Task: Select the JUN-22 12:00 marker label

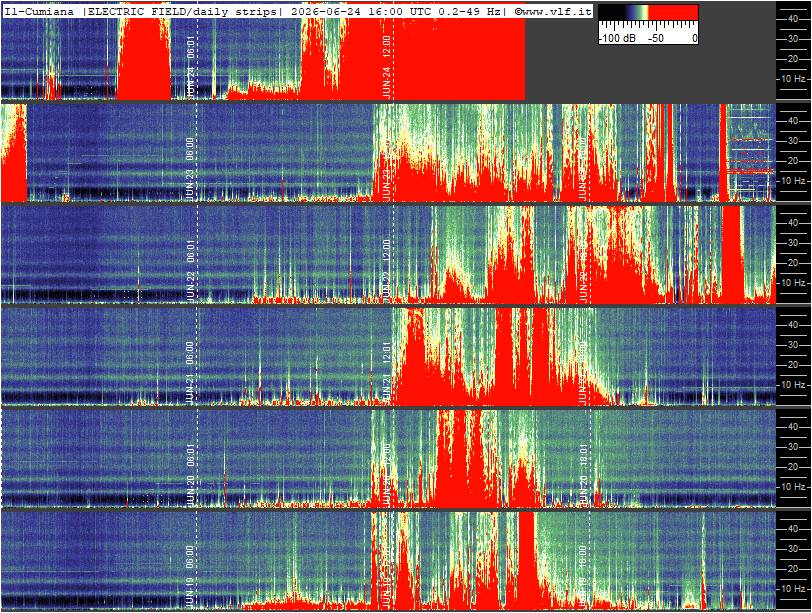Action: (387, 270)
